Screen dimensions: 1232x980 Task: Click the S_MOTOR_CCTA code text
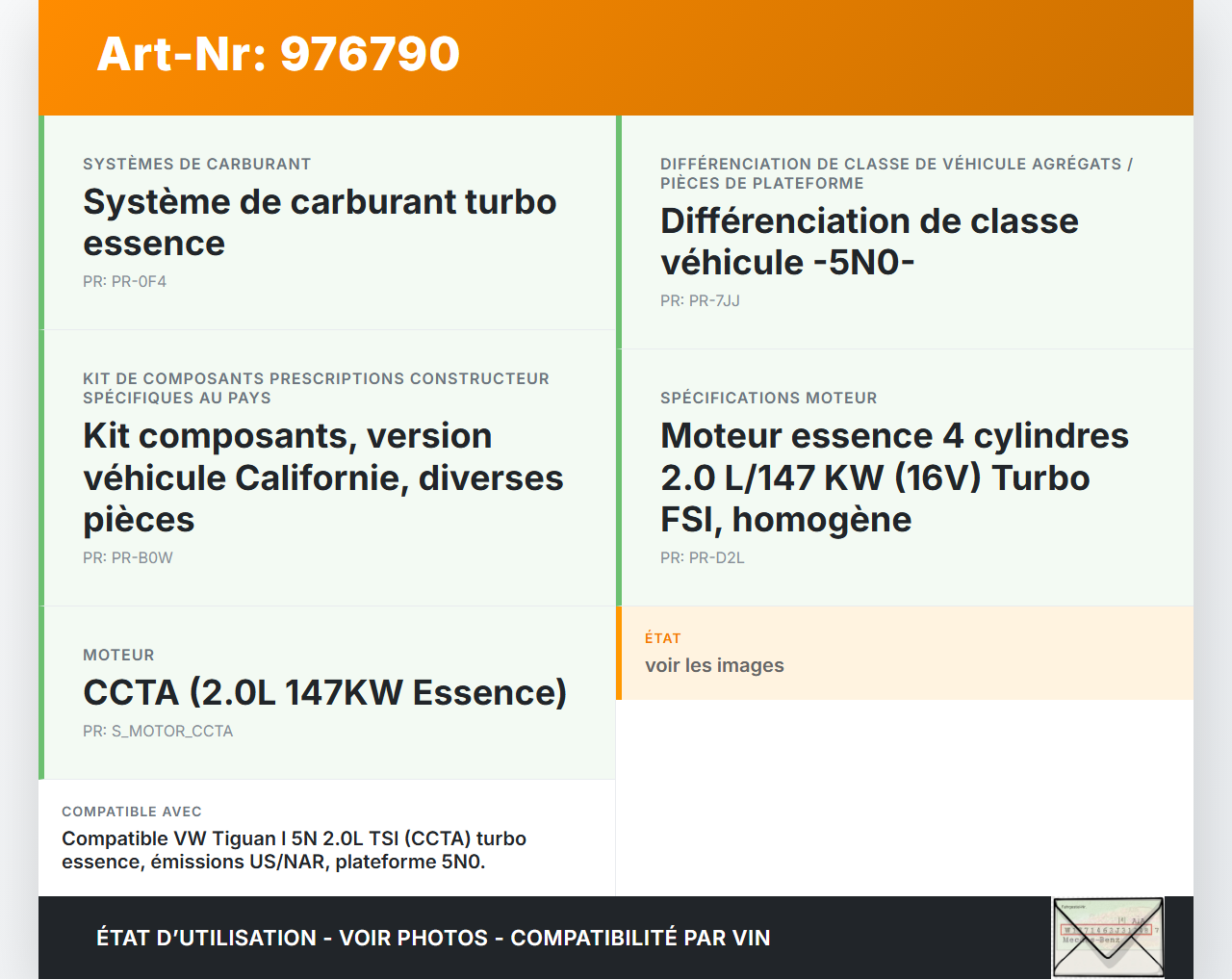(x=158, y=731)
